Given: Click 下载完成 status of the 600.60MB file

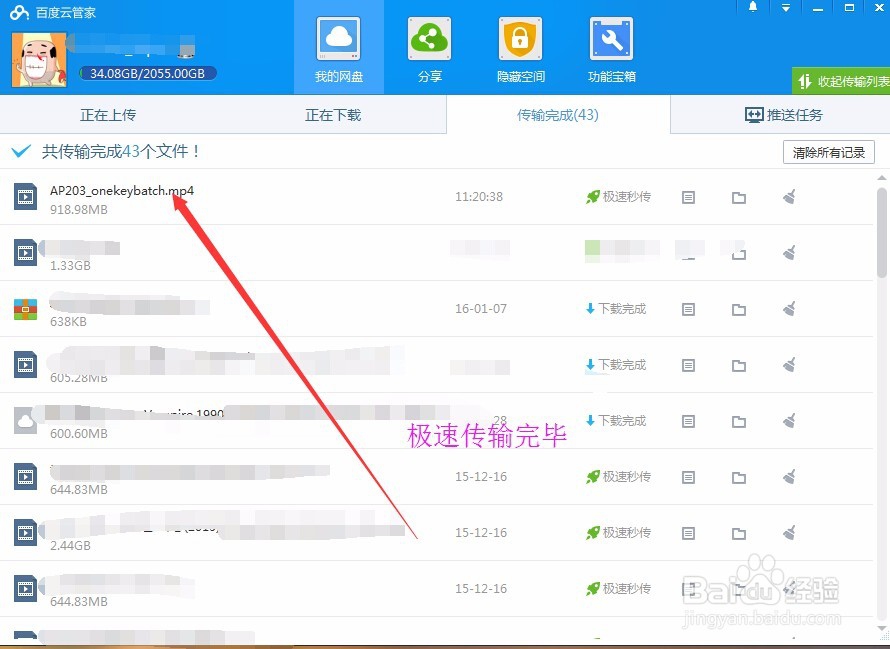Looking at the screenshot, I should click(x=616, y=421).
